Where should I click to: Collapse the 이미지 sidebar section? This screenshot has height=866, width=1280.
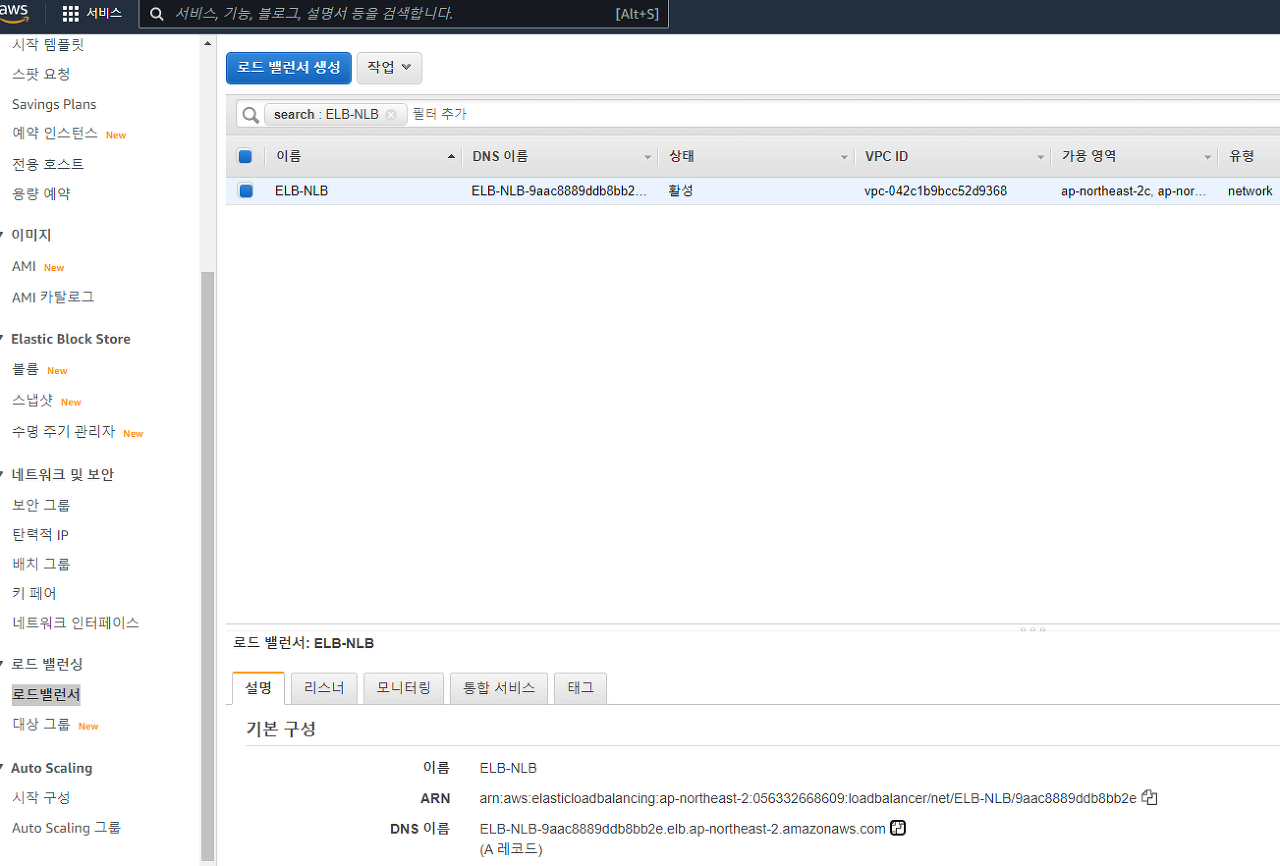pyautogui.click(x=3, y=235)
